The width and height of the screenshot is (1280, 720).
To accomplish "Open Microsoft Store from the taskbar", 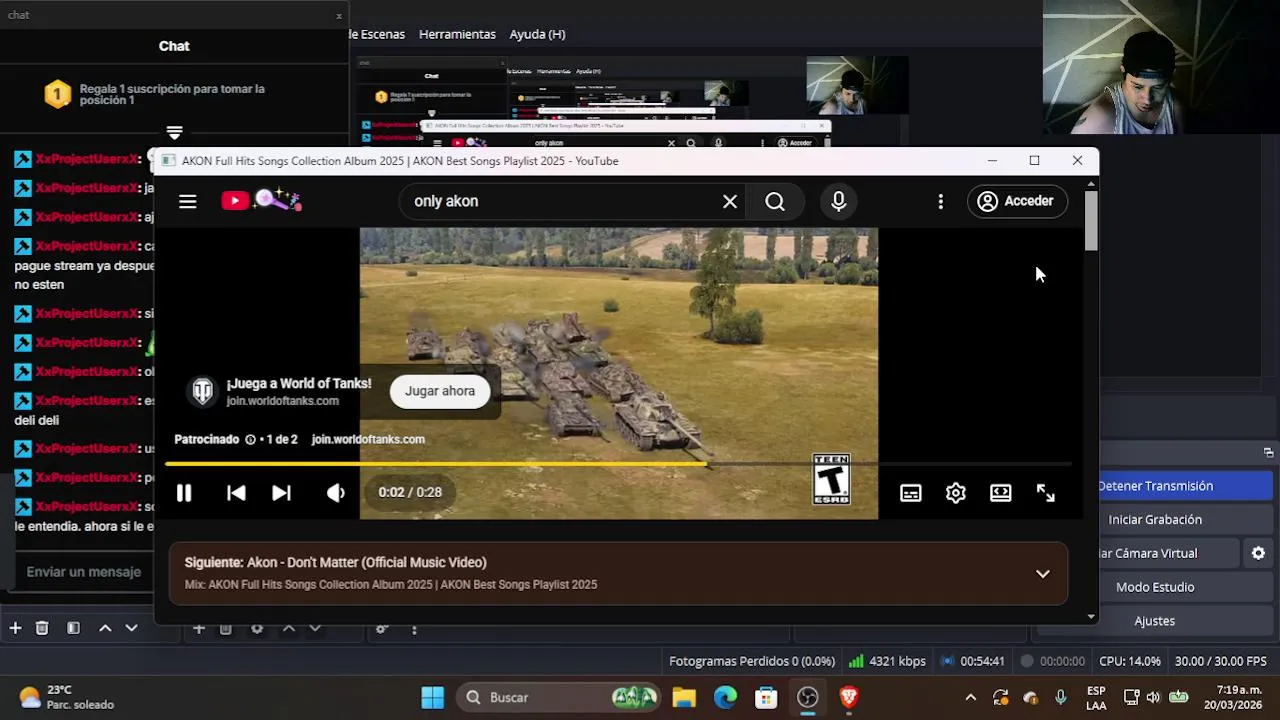I will [766, 697].
